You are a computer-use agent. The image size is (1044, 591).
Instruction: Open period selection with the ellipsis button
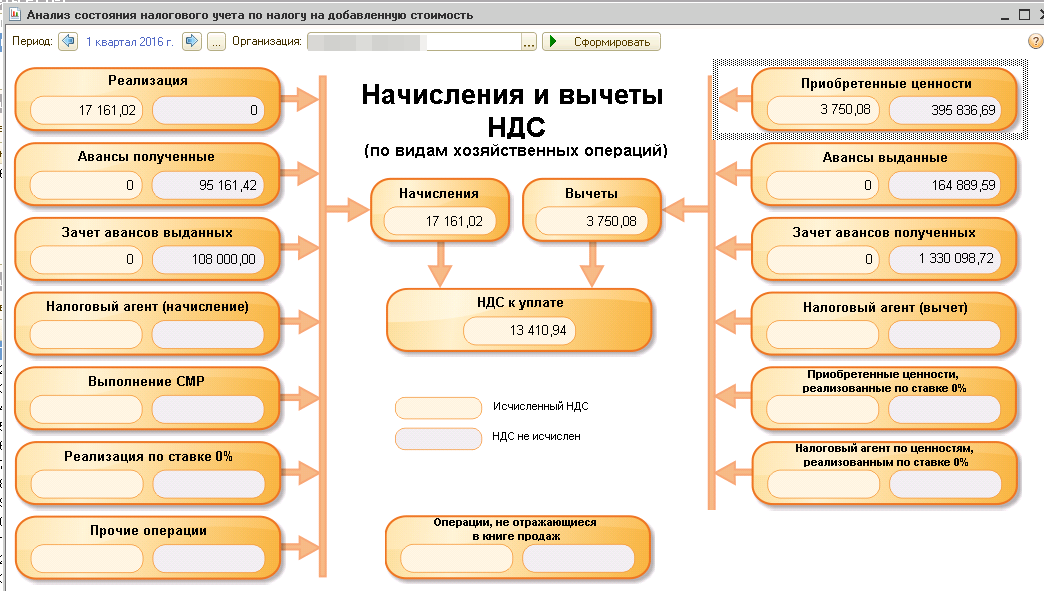tap(215, 42)
